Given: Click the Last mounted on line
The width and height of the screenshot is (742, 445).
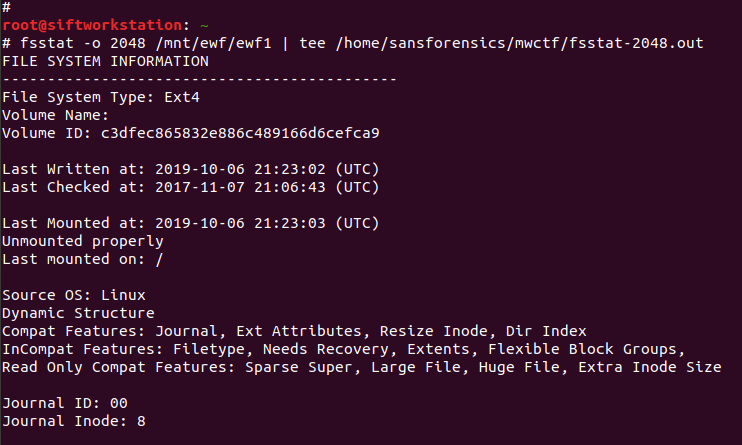Looking at the screenshot, I should [82, 259].
